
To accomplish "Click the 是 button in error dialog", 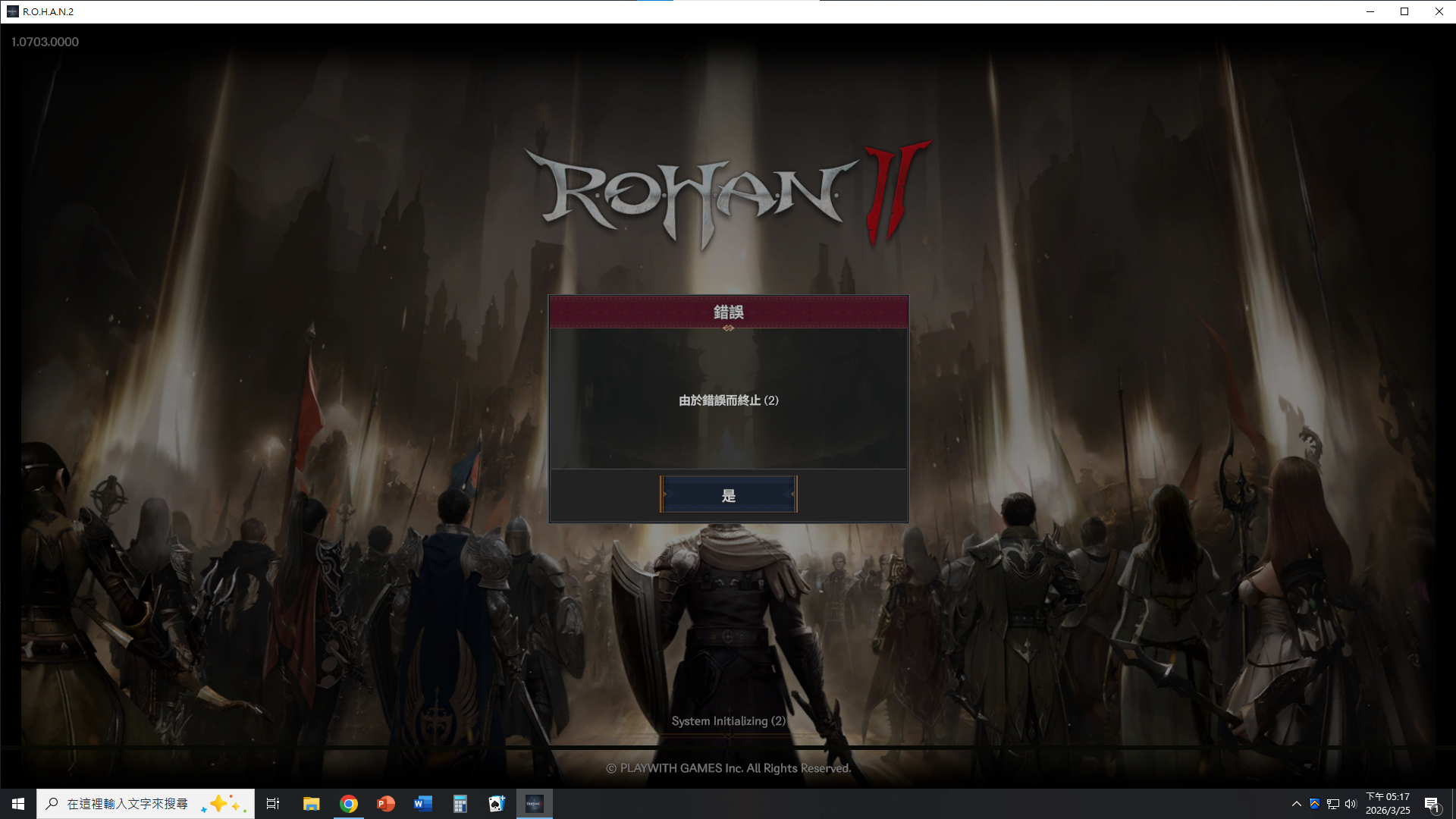I will pos(728,495).
